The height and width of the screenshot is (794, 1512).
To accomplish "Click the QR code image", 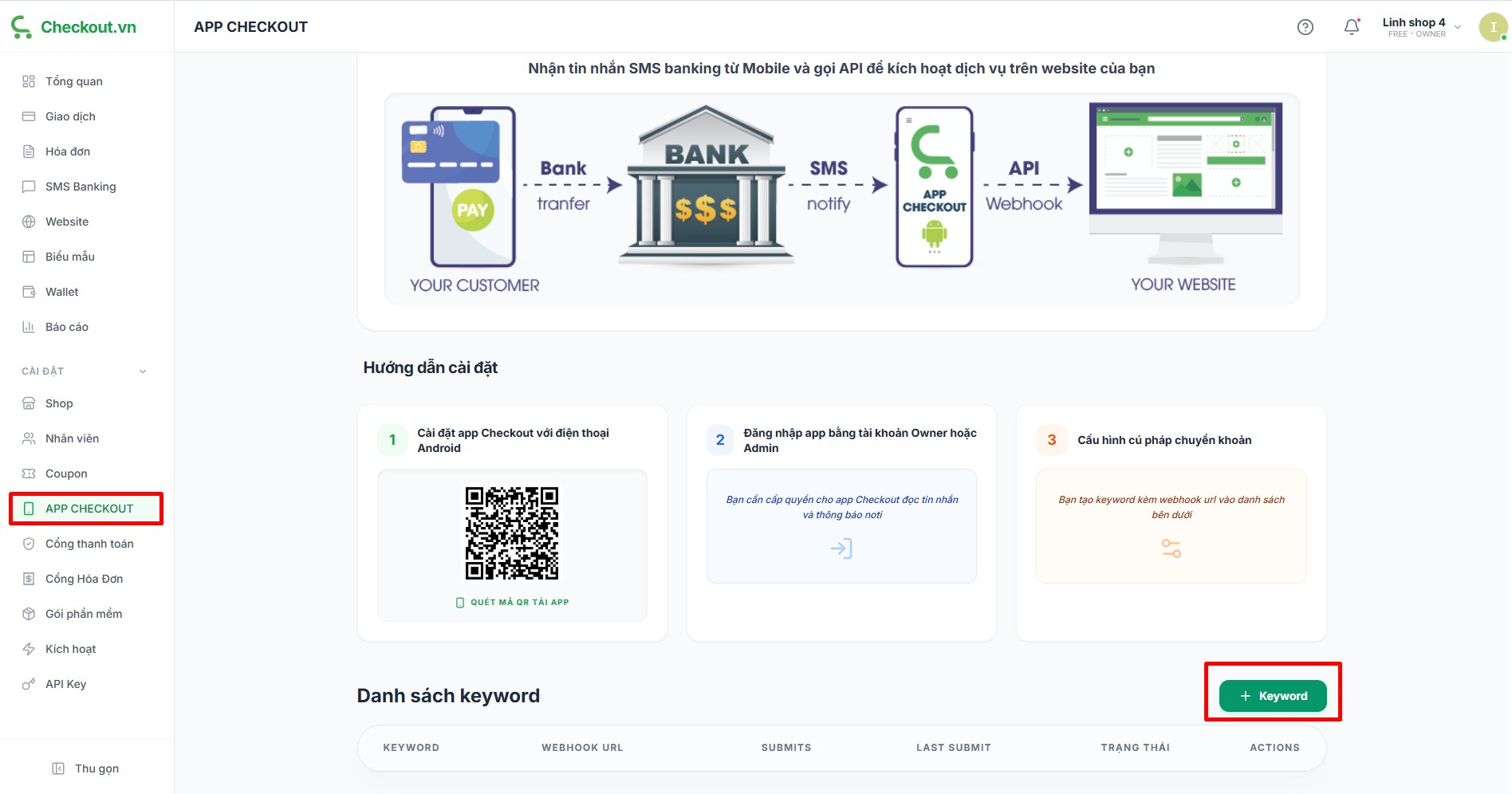I will tap(512, 533).
